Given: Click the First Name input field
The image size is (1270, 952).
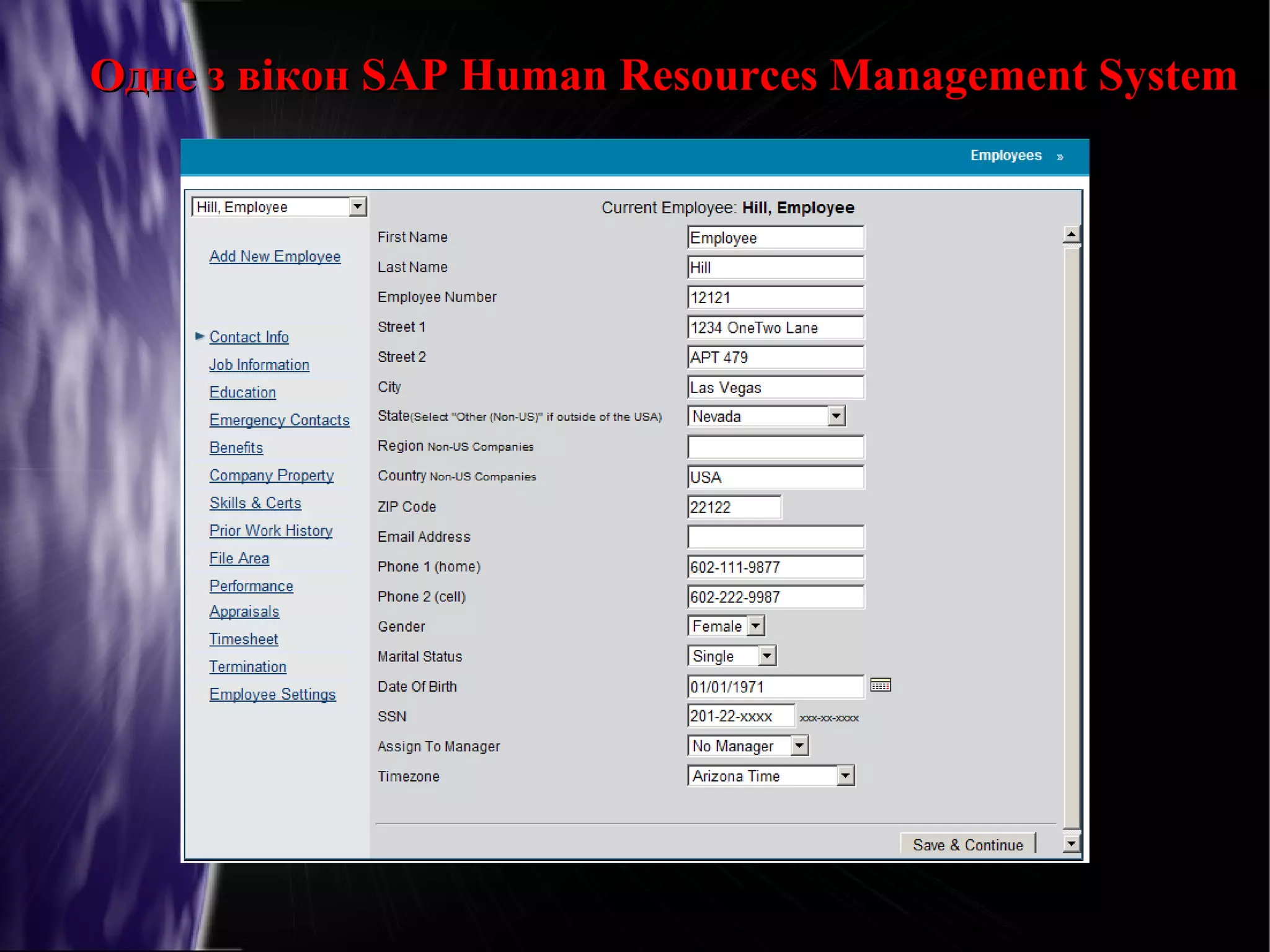Looking at the screenshot, I should (x=775, y=237).
